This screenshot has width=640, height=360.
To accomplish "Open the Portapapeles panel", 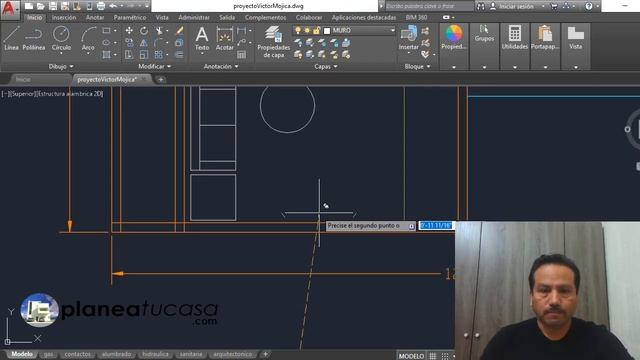I will pyautogui.click(x=545, y=38).
